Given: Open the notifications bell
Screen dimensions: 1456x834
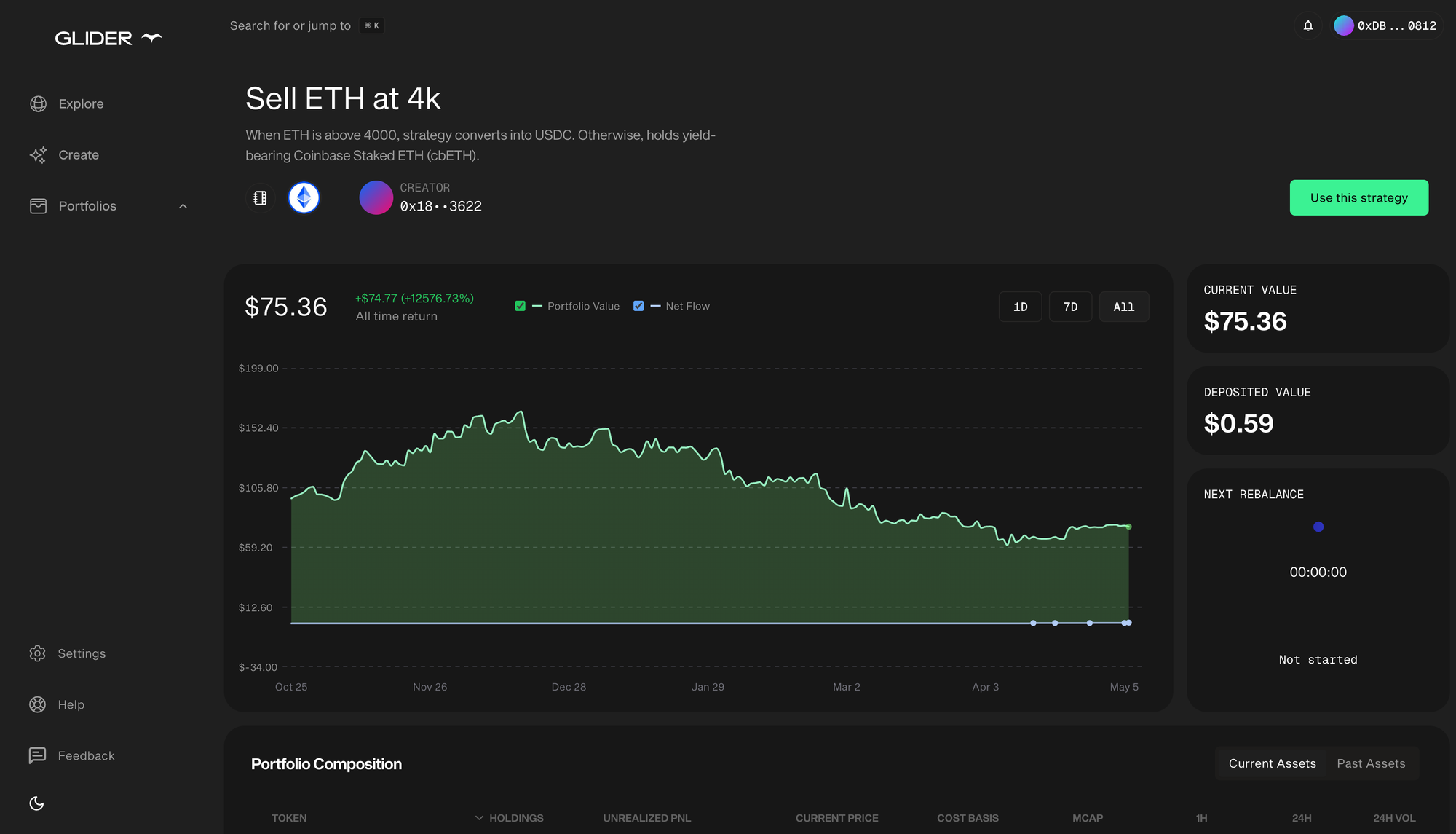Looking at the screenshot, I should coord(1307,25).
